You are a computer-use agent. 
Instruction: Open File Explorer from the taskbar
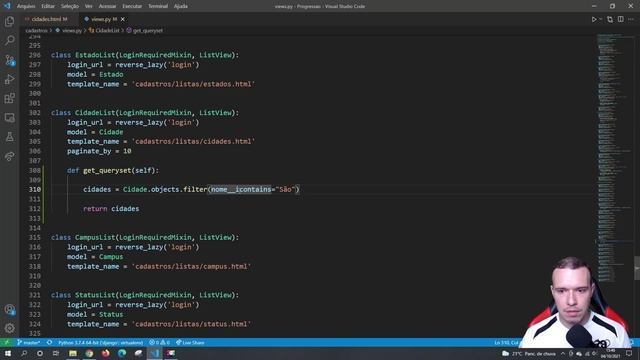tap(73, 353)
